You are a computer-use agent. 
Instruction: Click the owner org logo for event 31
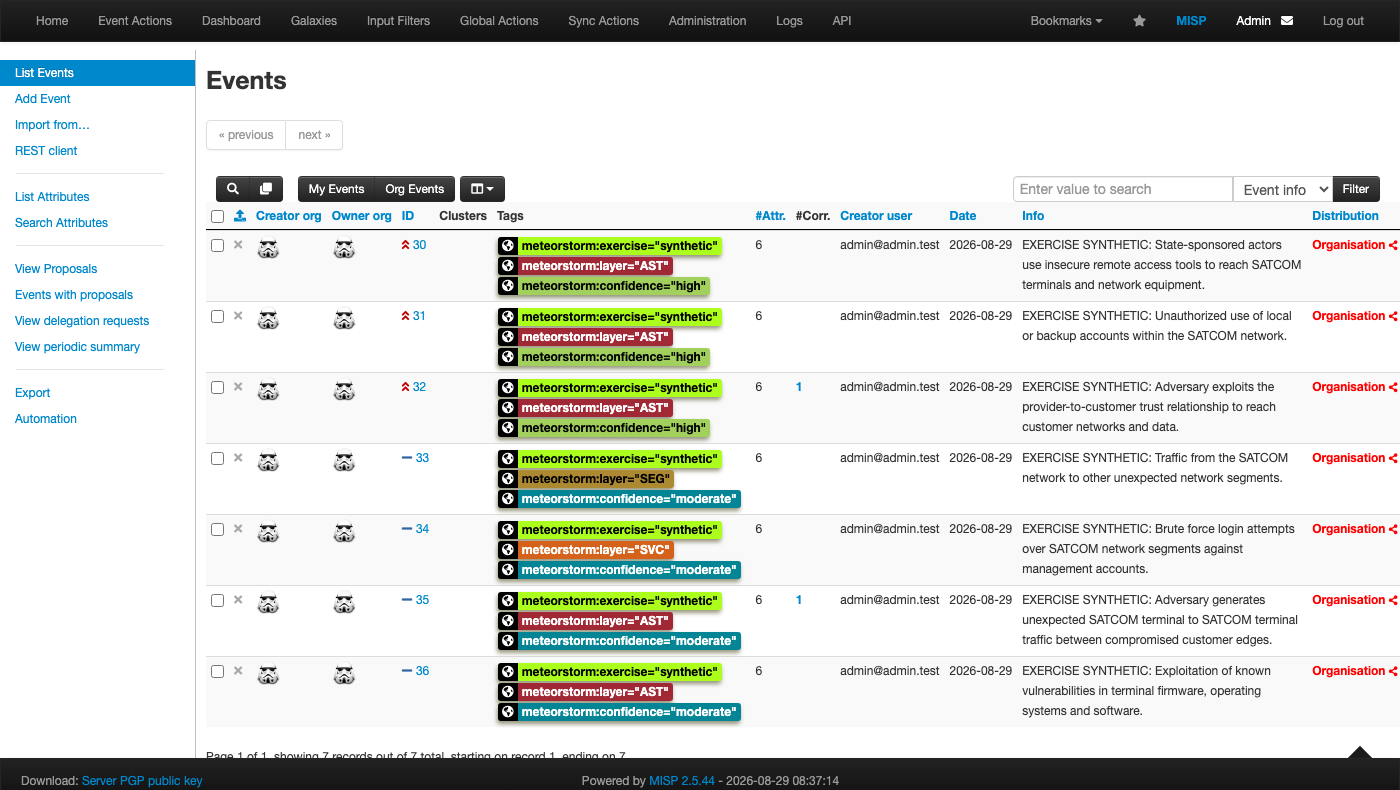[344, 320]
